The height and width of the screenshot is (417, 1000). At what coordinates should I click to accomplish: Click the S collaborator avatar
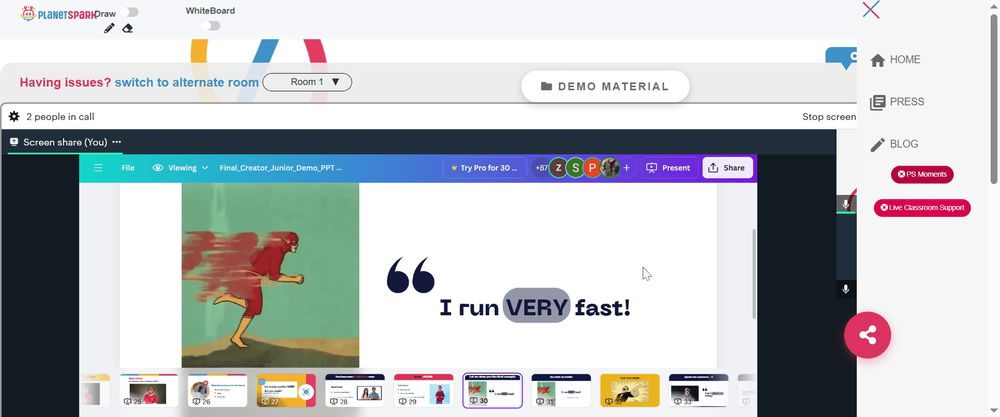[576, 168]
